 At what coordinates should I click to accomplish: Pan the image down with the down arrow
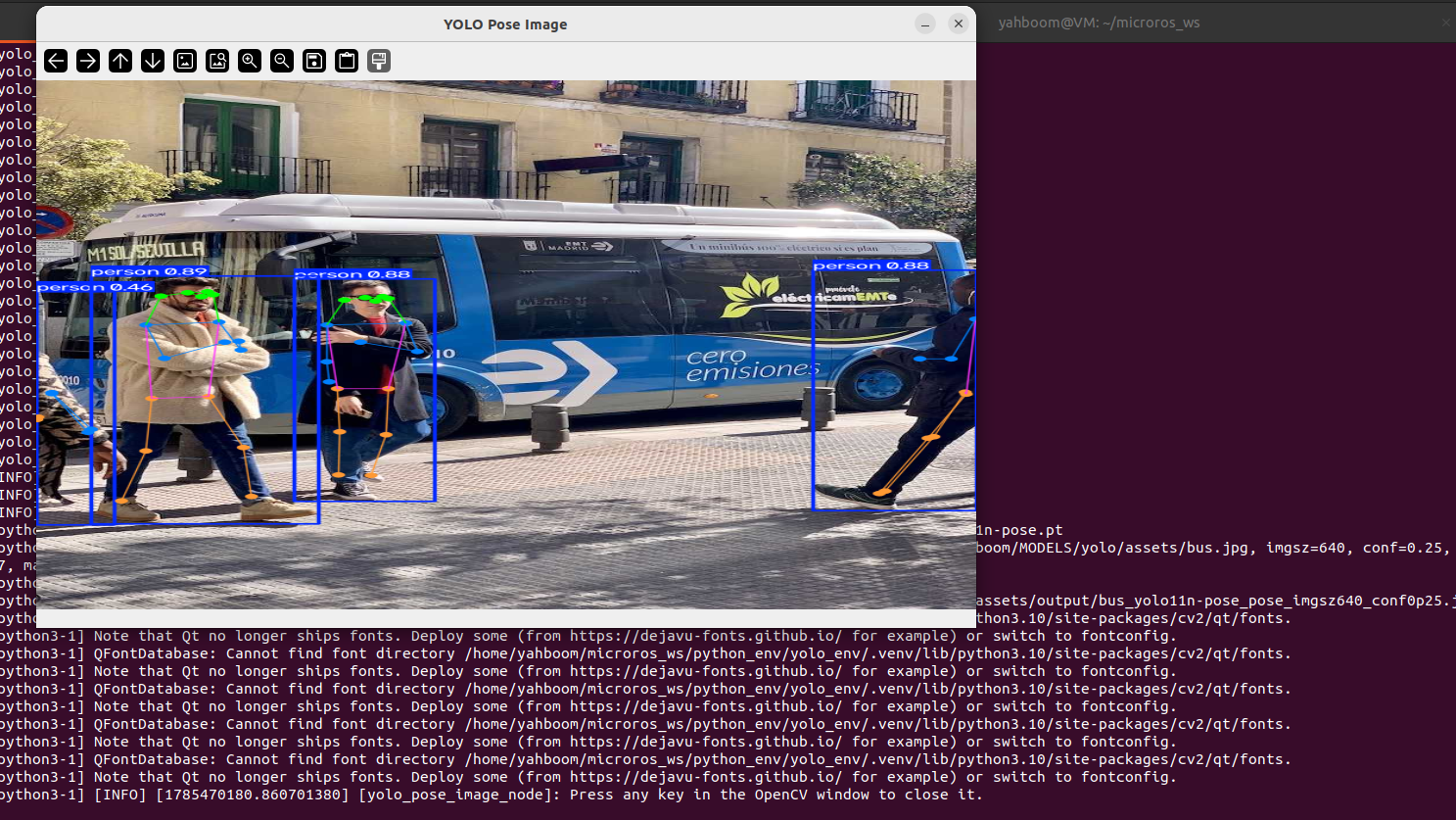pyautogui.click(x=153, y=61)
